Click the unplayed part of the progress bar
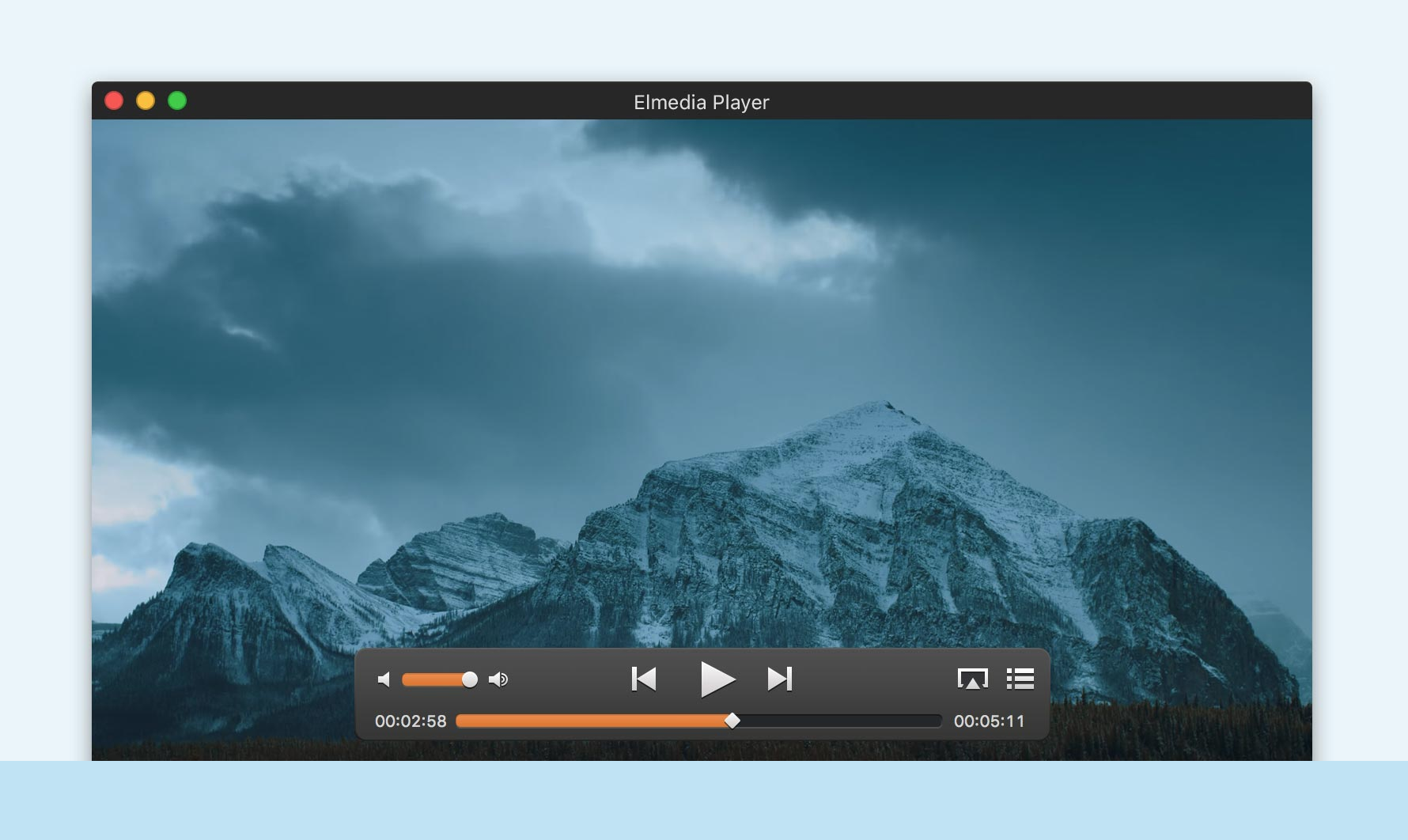Viewport: 1408px width, 840px height. [841, 721]
